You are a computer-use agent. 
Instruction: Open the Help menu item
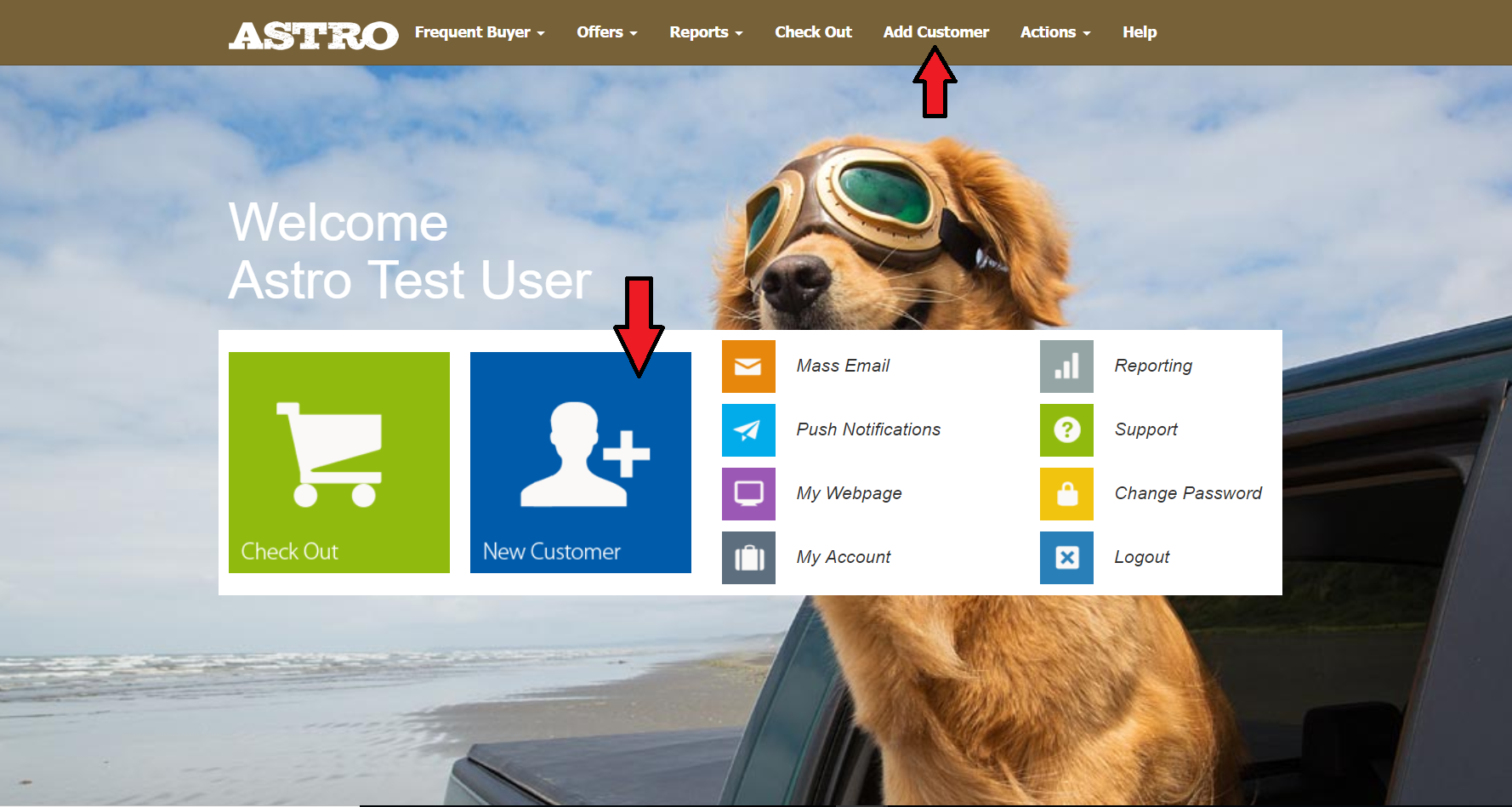click(1140, 32)
